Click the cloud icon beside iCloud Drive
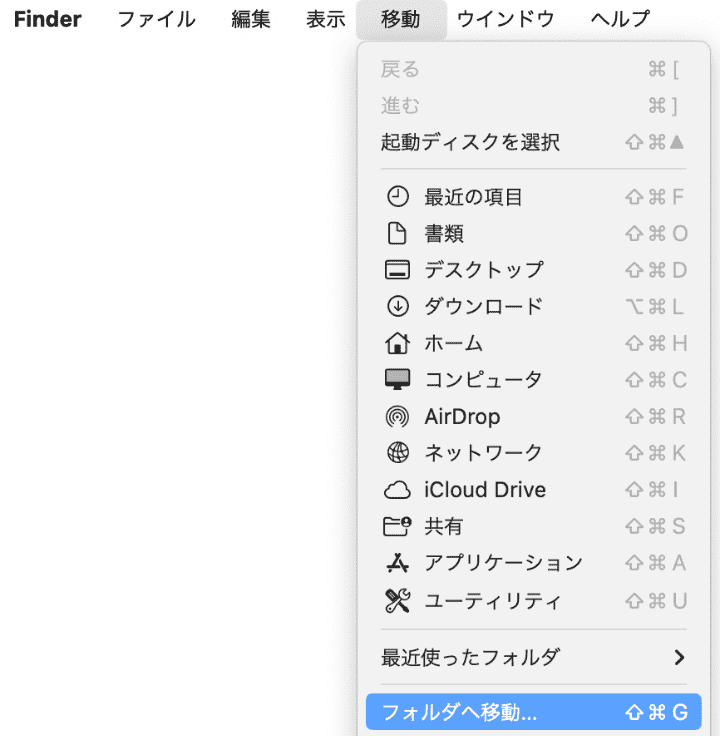 point(397,490)
